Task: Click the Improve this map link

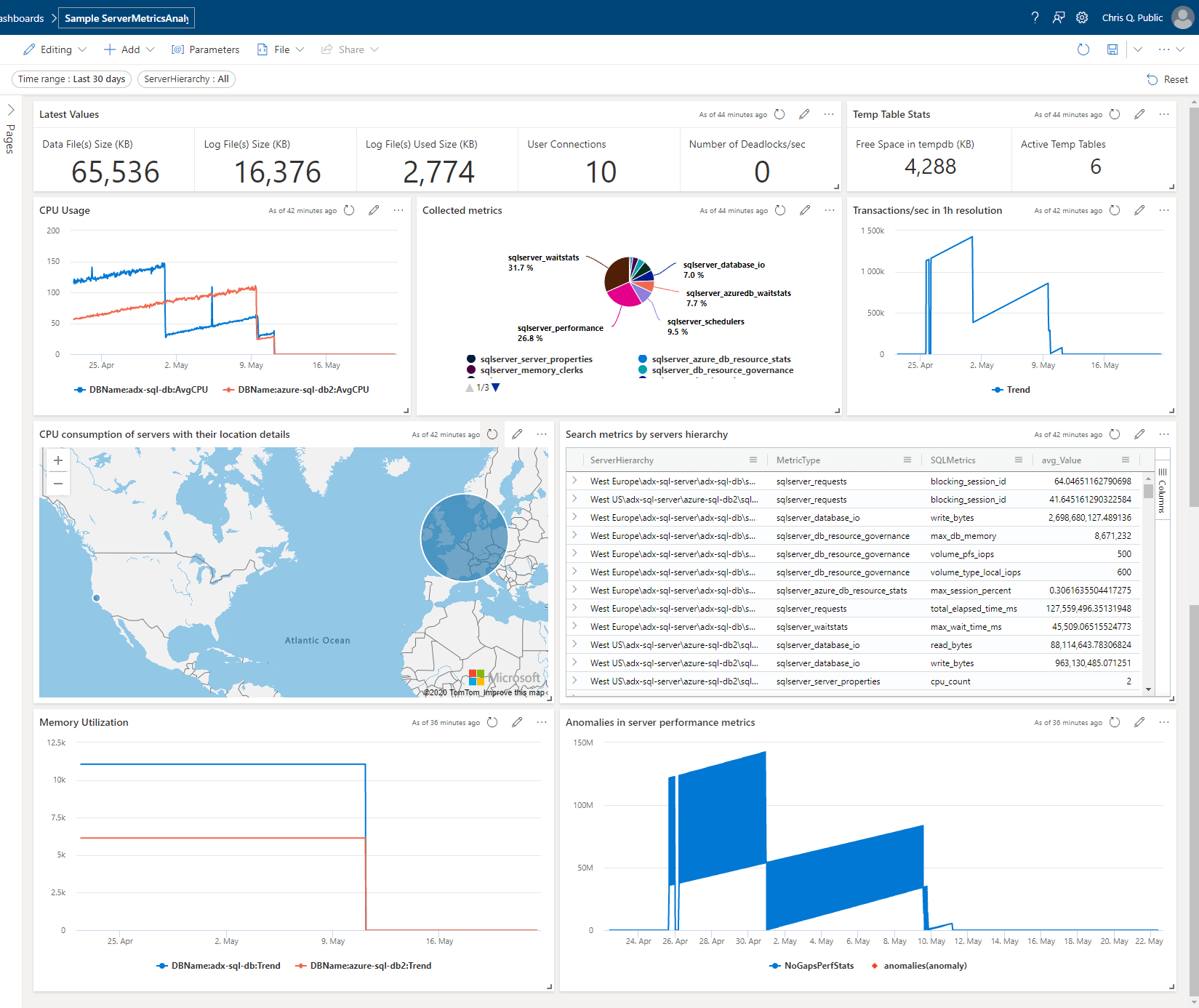Action: tap(513, 693)
